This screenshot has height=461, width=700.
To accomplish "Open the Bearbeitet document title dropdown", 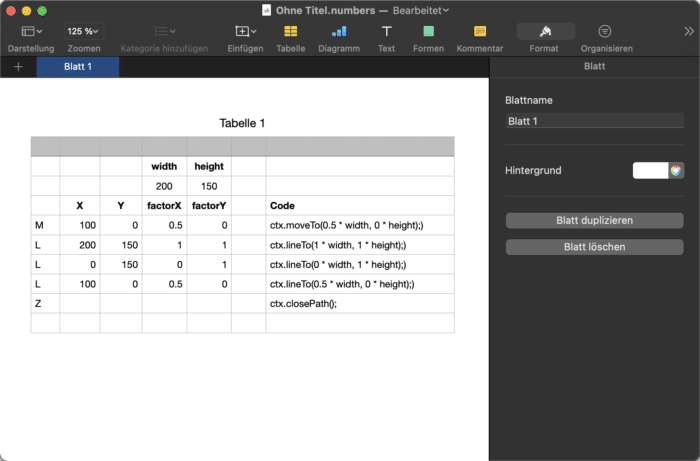I will [x=421, y=10].
